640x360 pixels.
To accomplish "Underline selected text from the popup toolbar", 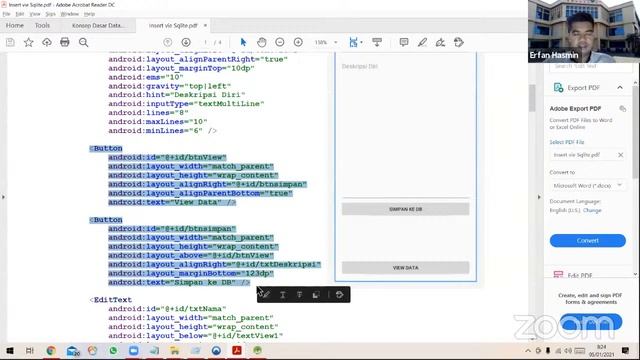I will coord(282,294).
